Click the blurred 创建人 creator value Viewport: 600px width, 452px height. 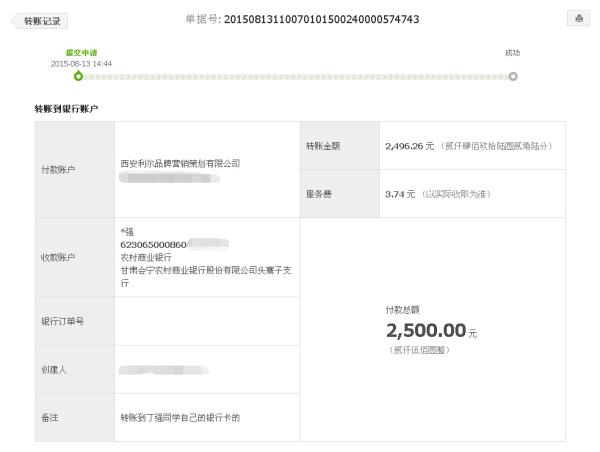[x=164, y=370]
